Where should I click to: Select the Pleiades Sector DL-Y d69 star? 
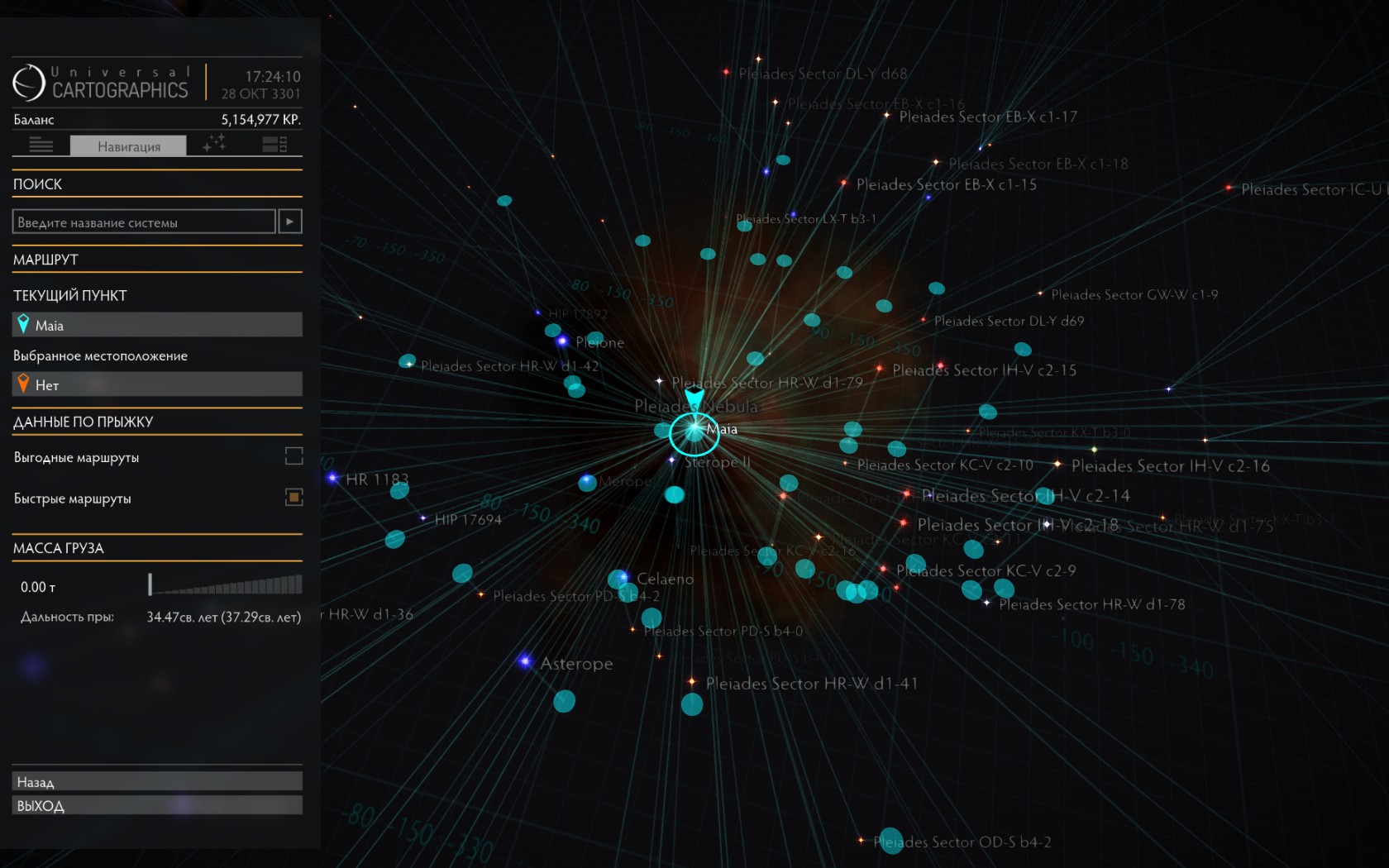click(x=924, y=320)
